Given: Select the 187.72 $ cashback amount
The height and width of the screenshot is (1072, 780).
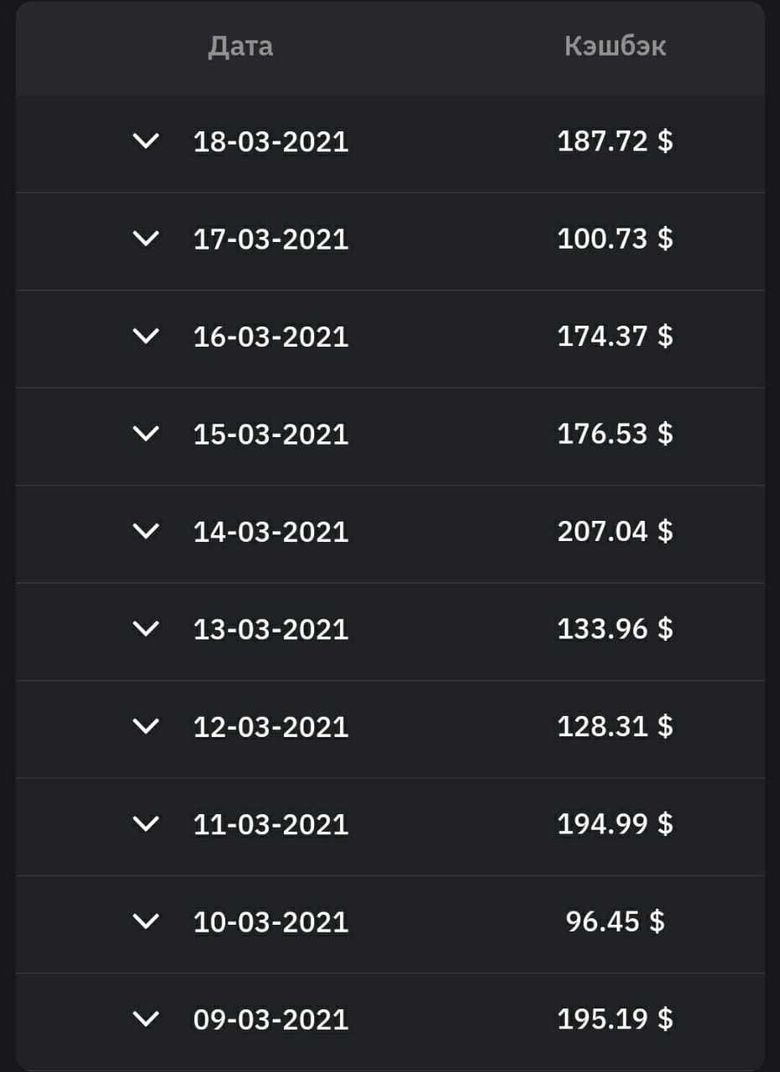Looking at the screenshot, I should click(x=615, y=141).
